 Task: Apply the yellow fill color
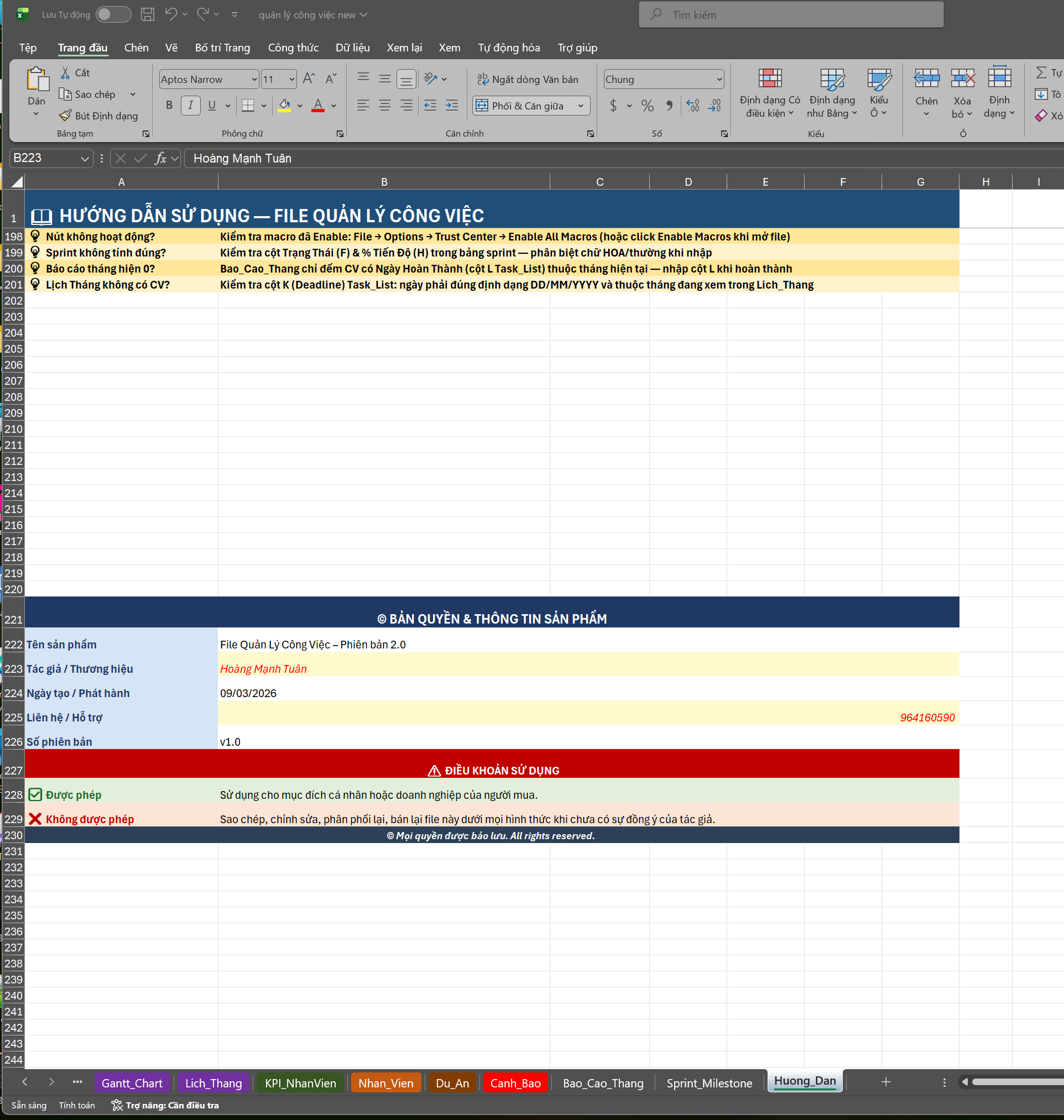pyautogui.click(x=284, y=106)
